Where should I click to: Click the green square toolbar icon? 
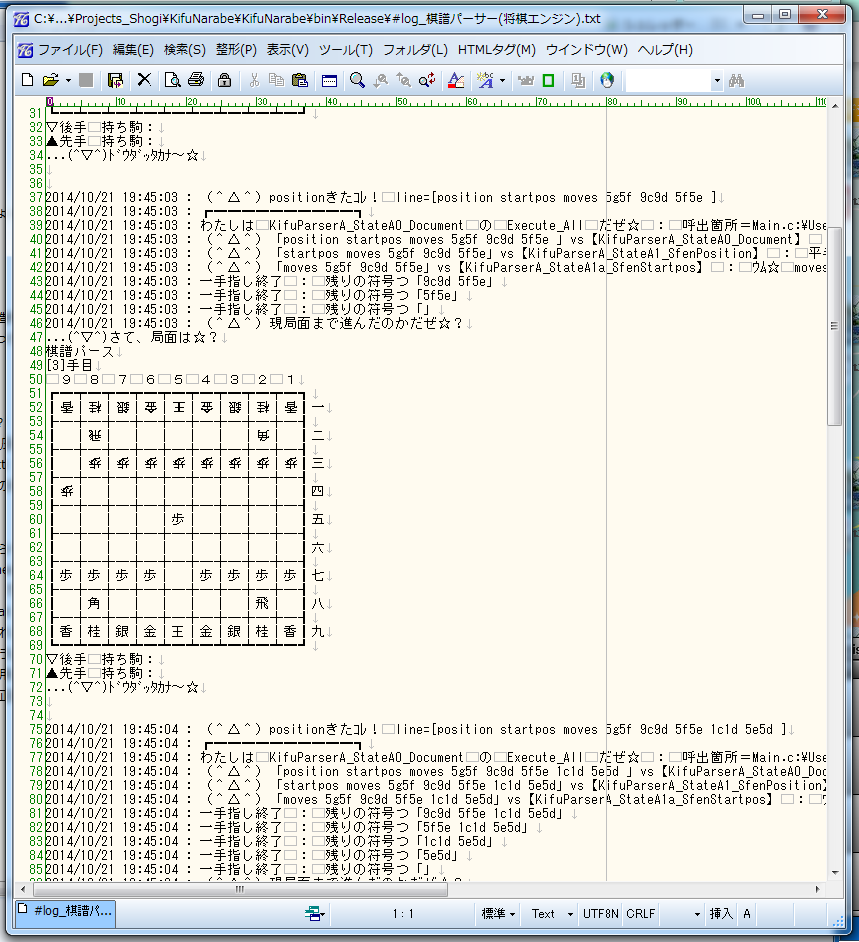click(x=548, y=80)
